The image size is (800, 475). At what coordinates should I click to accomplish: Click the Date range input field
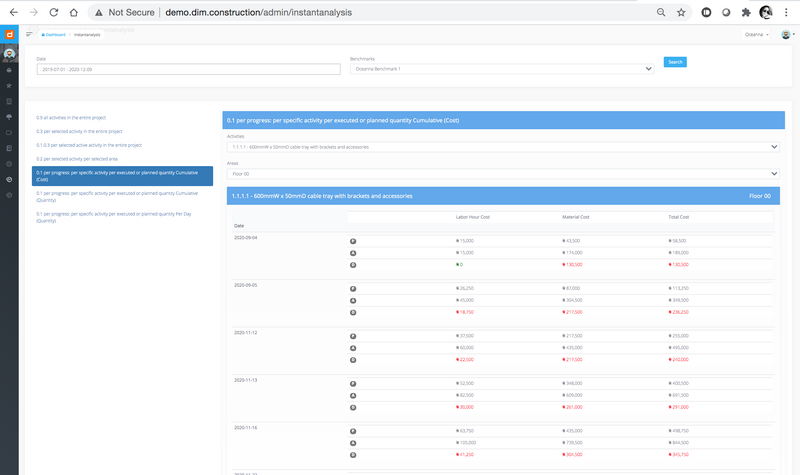point(189,69)
